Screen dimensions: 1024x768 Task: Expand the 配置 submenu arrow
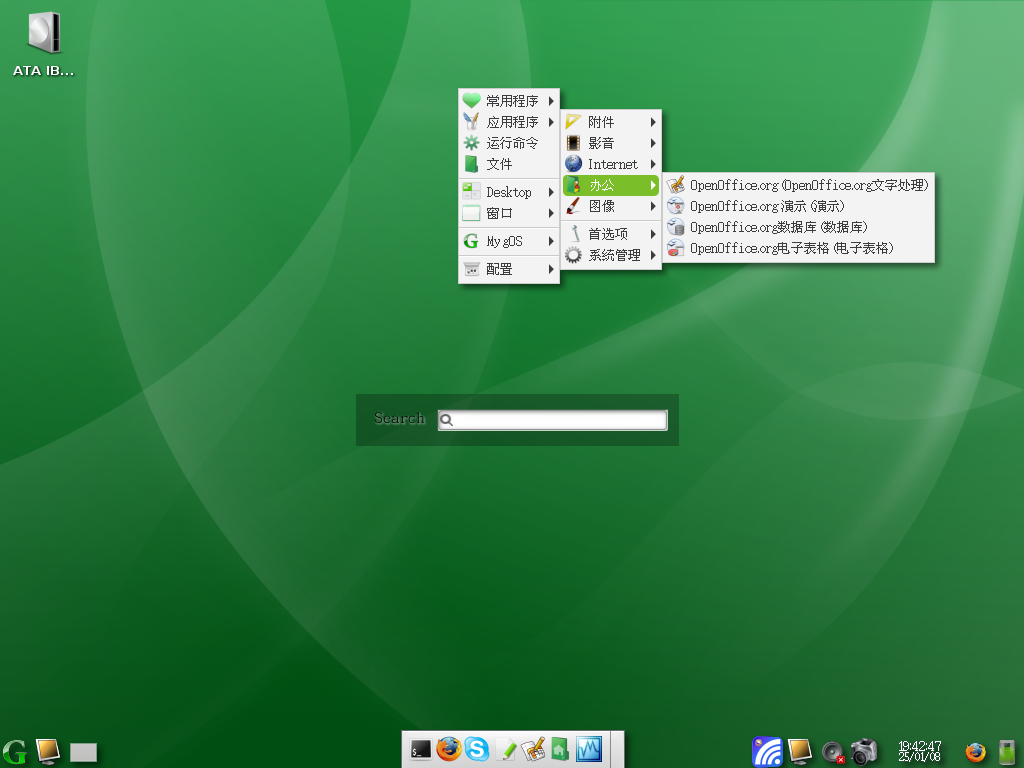coord(551,269)
